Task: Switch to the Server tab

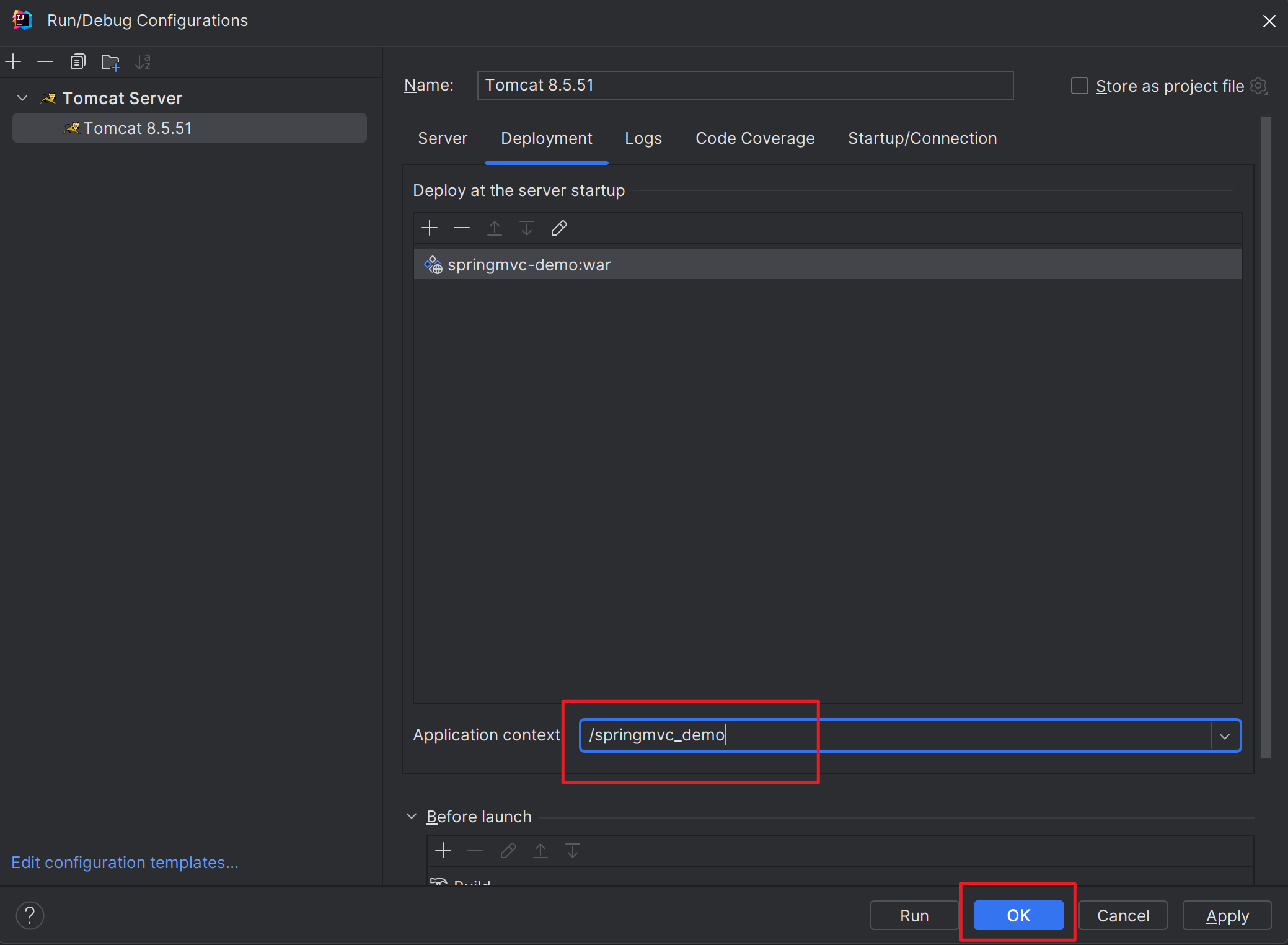Action: pyautogui.click(x=443, y=138)
